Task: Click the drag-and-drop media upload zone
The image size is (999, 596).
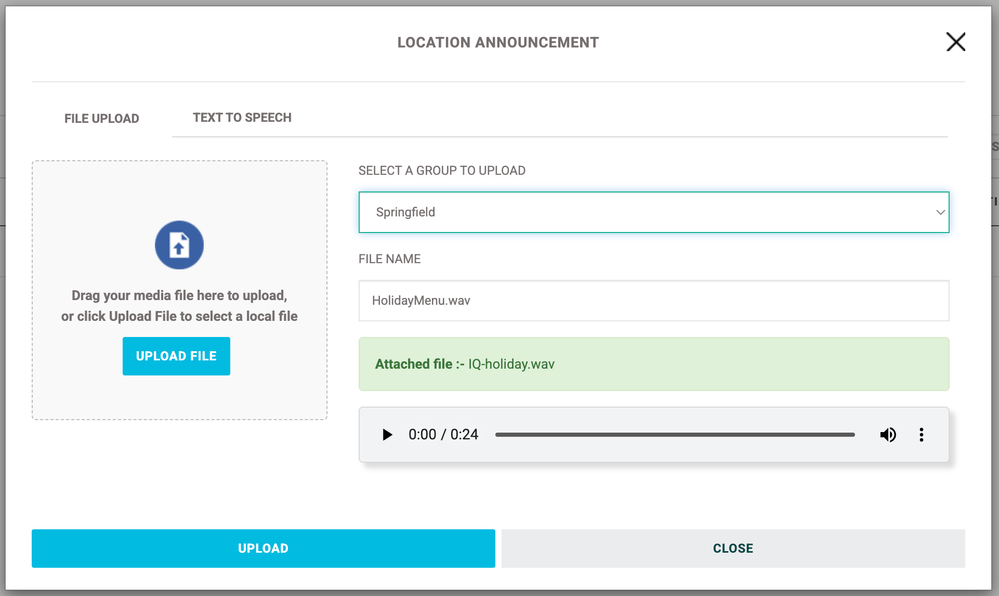Action: click(178, 290)
